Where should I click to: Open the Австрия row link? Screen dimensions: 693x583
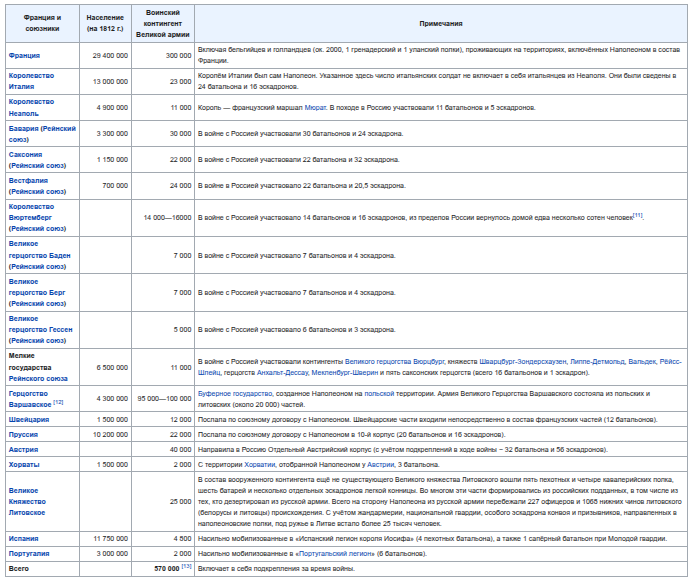23,450
